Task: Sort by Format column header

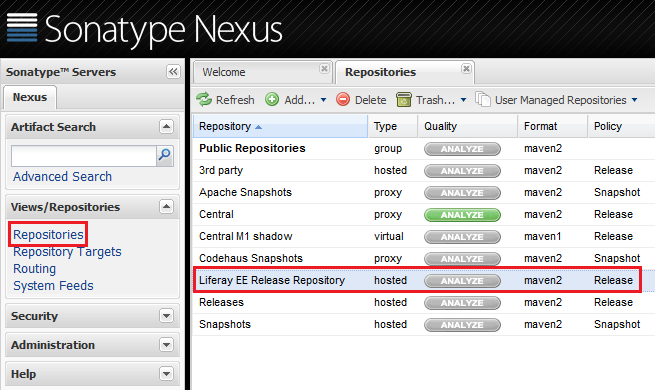Action: pos(553,126)
